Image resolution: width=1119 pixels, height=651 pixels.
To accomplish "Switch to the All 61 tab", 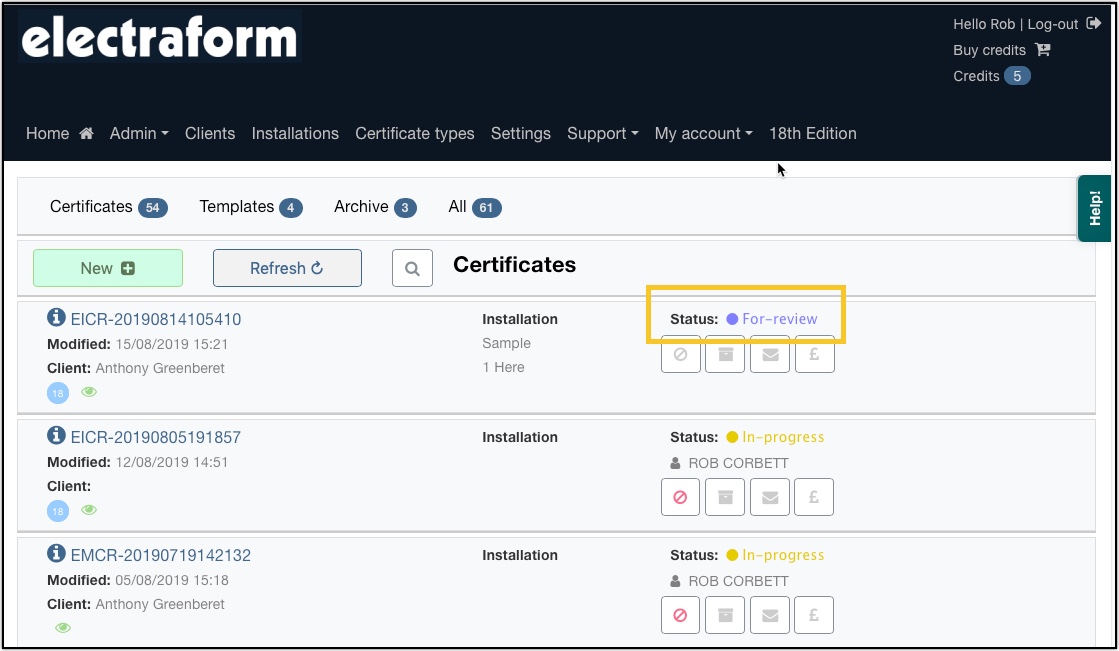I will coord(475,207).
